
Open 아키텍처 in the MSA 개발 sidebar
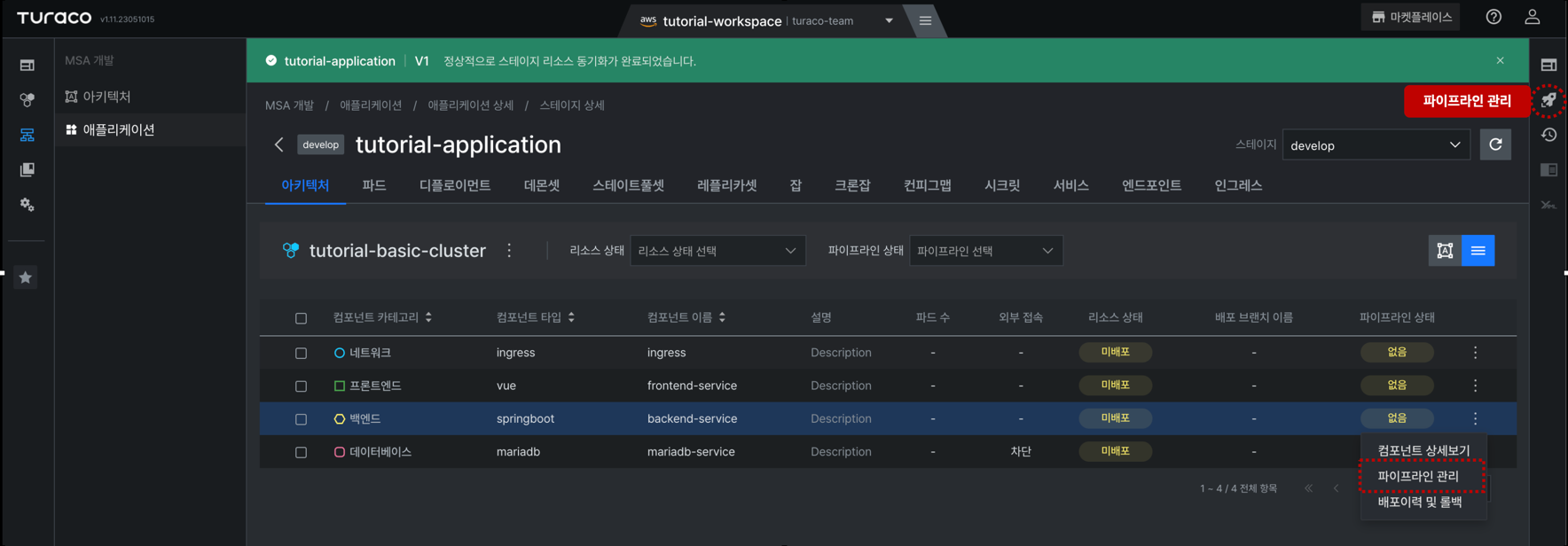(x=106, y=97)
